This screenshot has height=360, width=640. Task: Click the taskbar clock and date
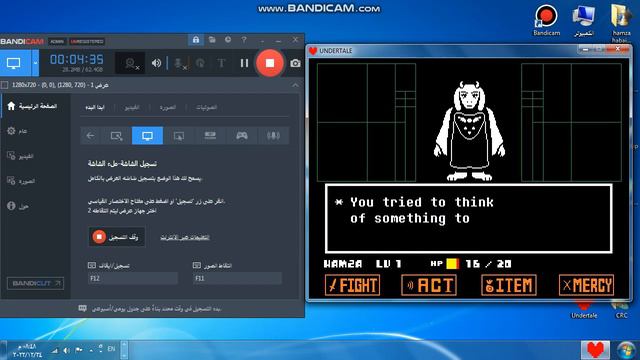(27, 351)
